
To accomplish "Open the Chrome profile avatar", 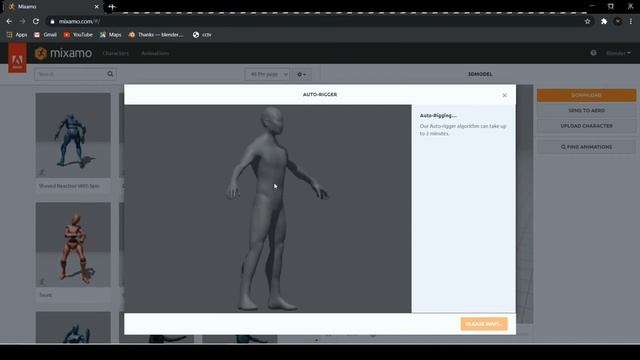I will (x=618, y=21).
